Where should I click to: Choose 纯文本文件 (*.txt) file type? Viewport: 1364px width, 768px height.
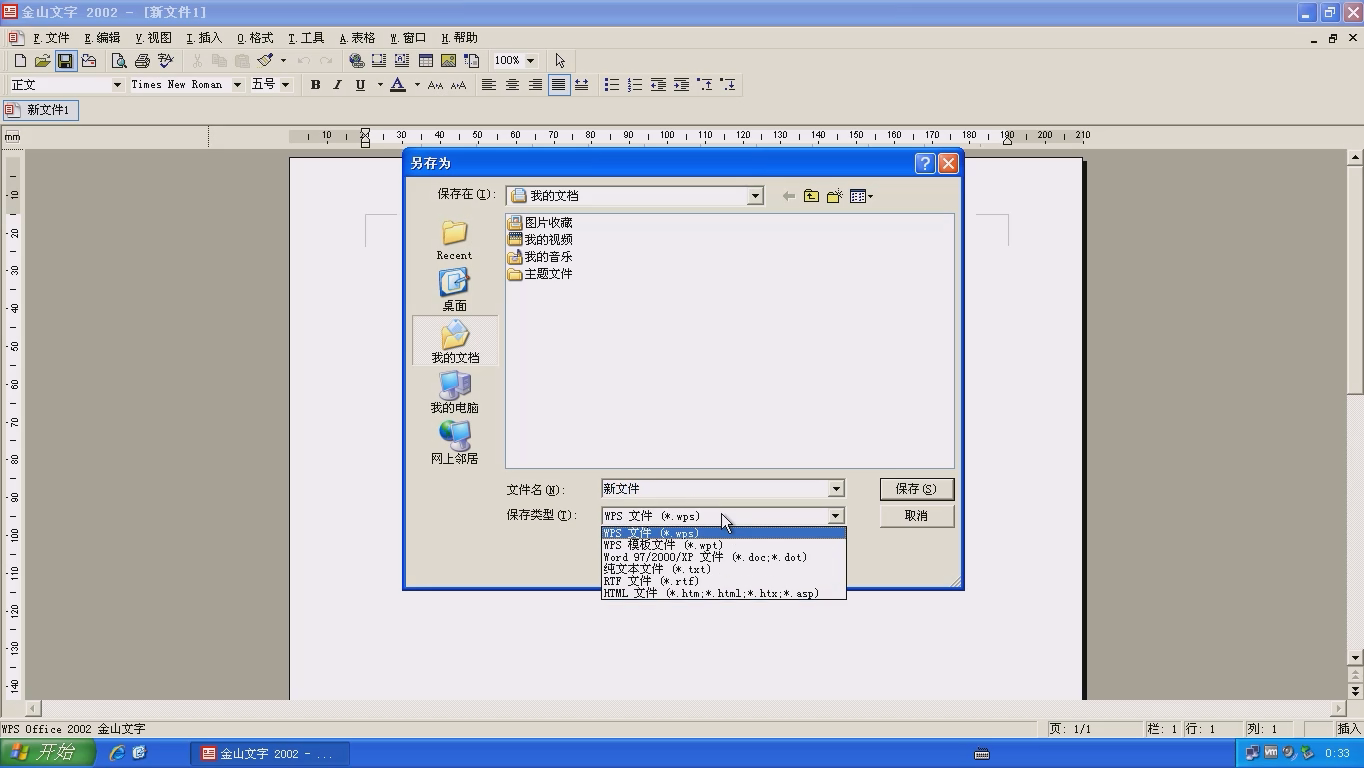[x=723, y=569]
